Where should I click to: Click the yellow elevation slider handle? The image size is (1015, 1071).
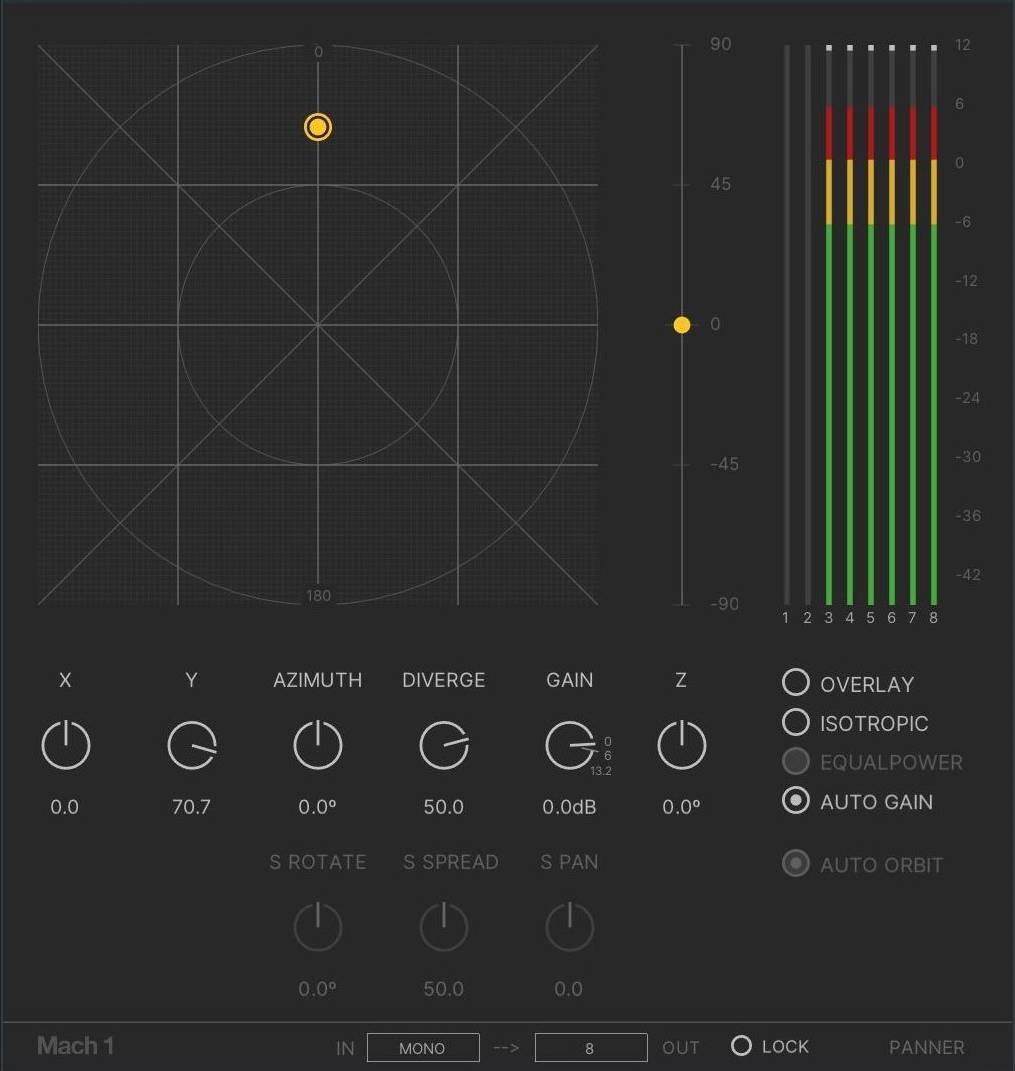point(682,325)
